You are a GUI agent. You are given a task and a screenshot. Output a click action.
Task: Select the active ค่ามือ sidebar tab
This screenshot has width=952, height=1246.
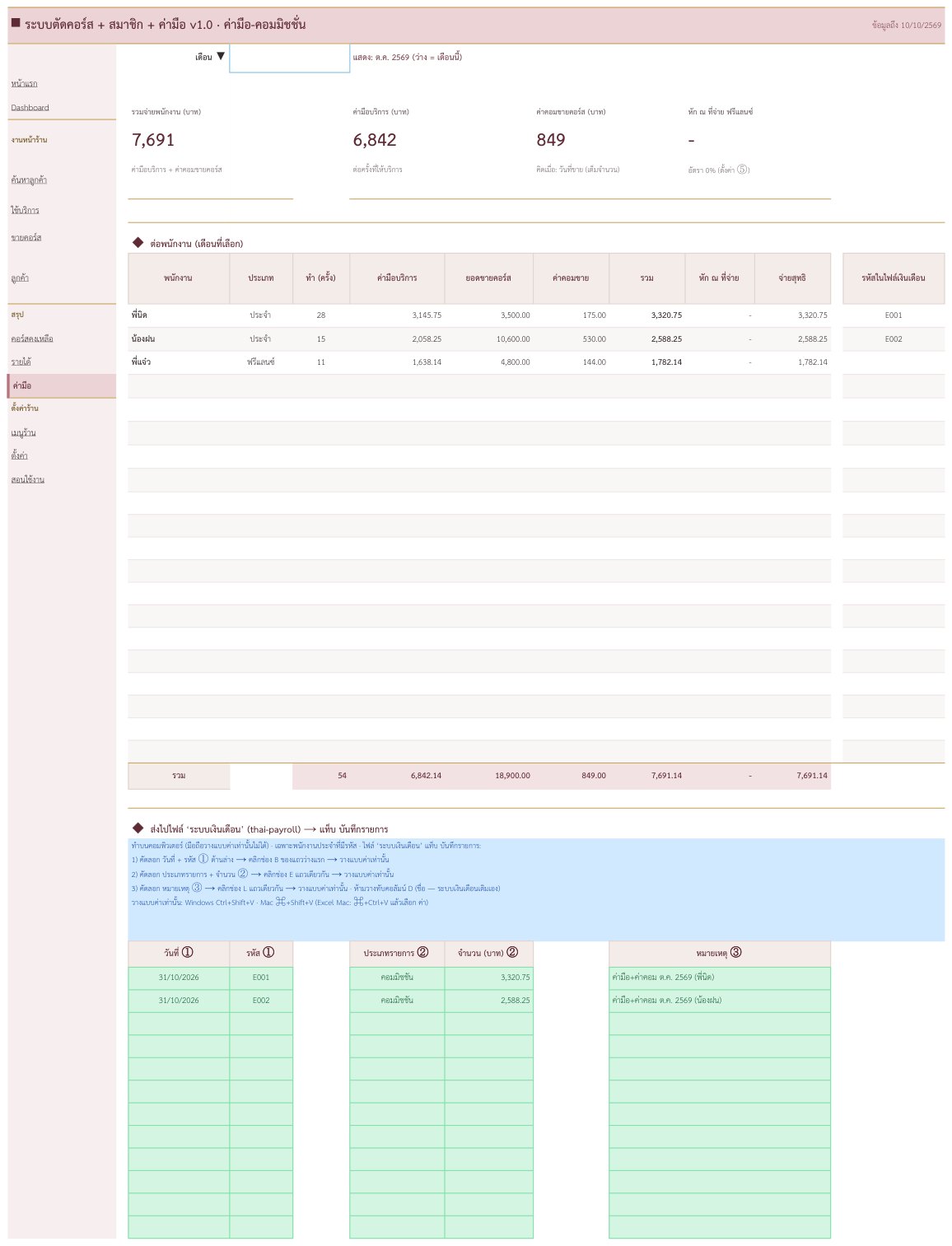[62, 385]
